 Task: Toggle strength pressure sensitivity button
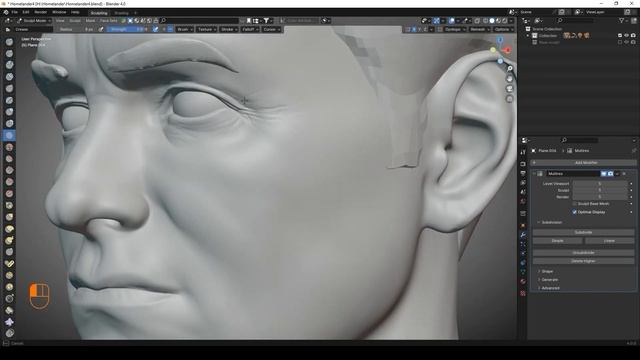click(x=156, y=29)
